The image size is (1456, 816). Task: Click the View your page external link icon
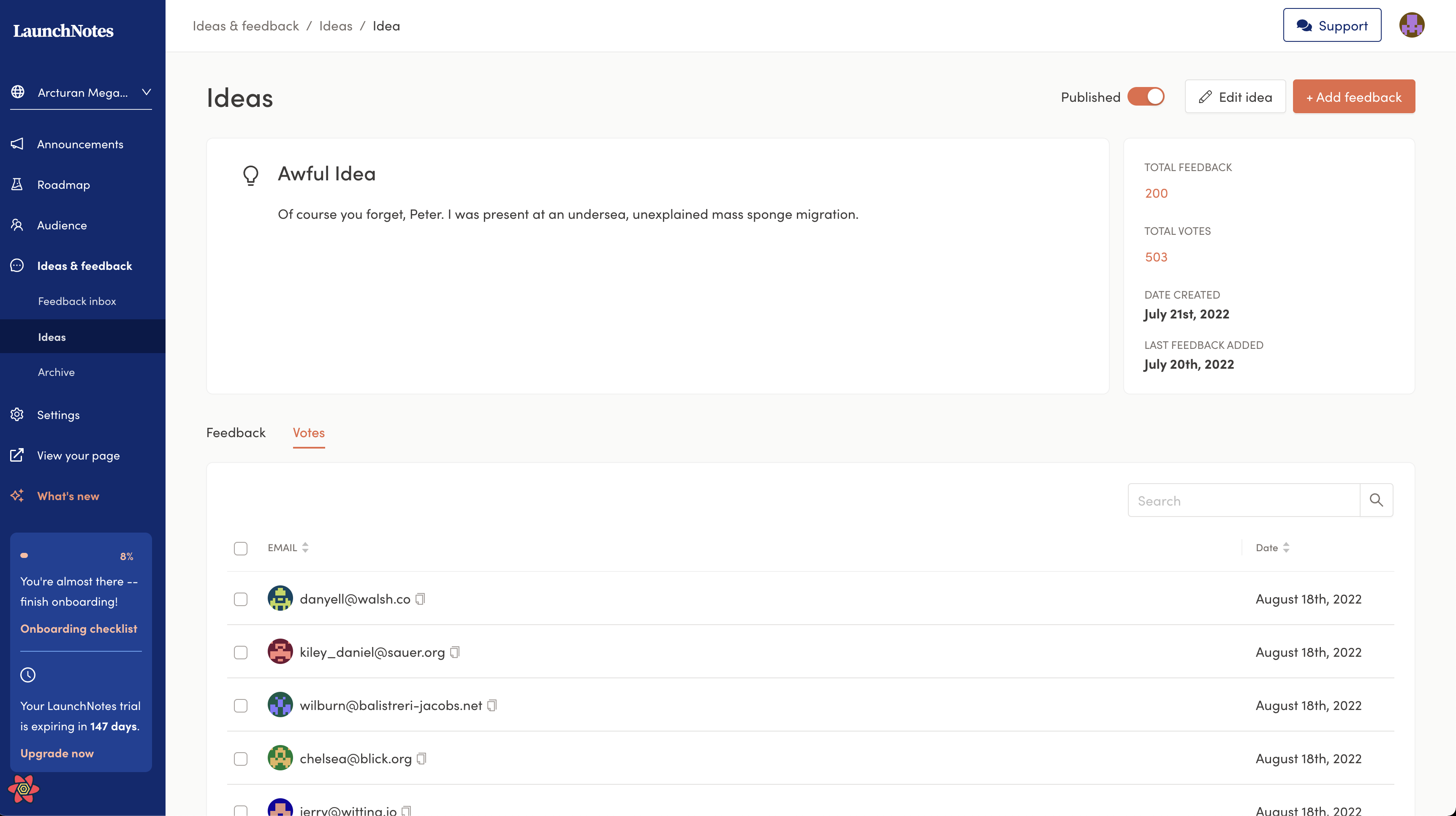[x=17, y=454]
